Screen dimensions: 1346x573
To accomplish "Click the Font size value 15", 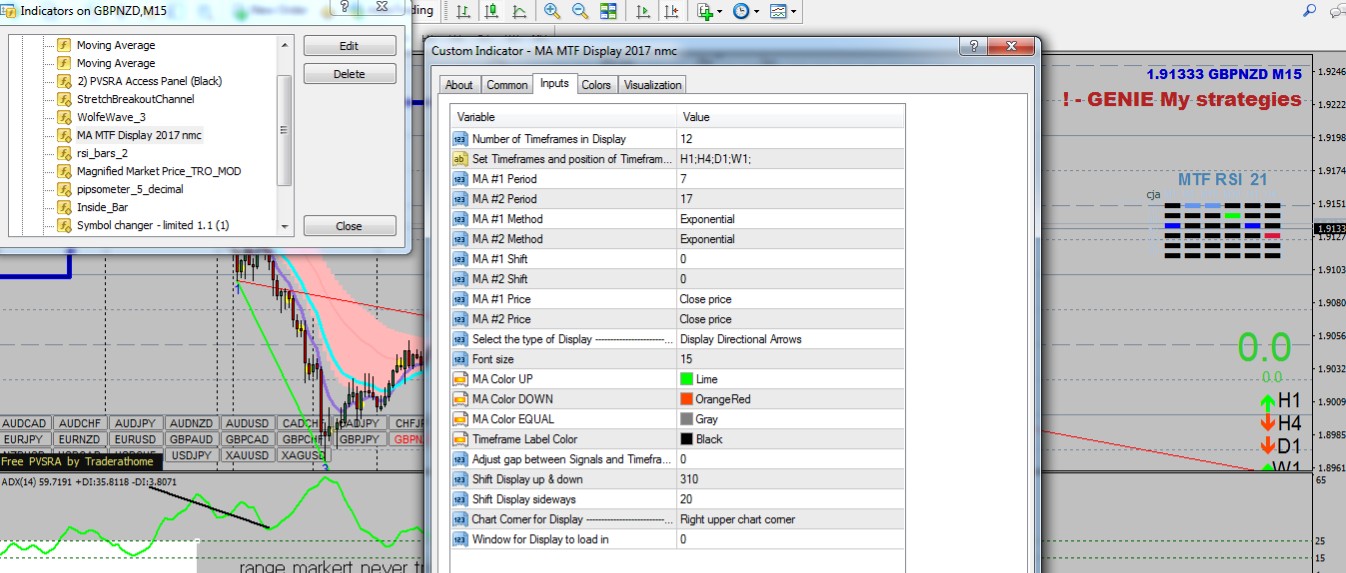I will tap(790, 359).
